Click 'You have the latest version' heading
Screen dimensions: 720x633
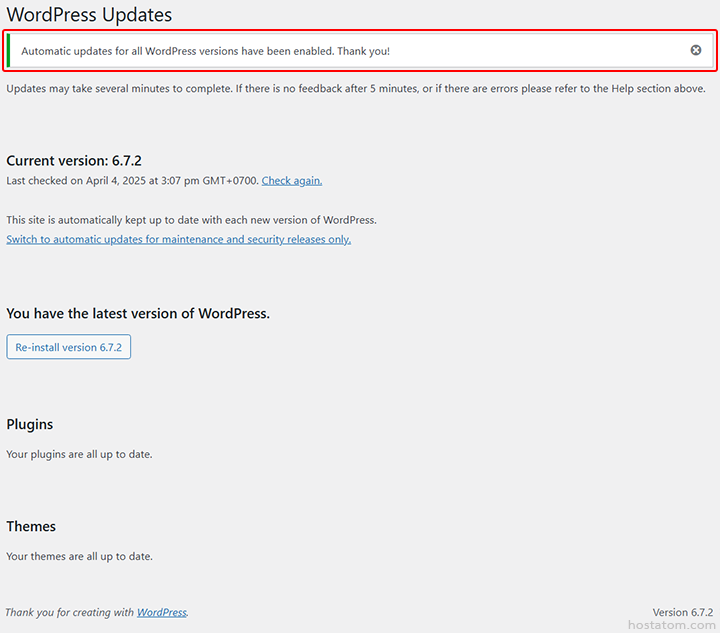[x=138, y=314]
